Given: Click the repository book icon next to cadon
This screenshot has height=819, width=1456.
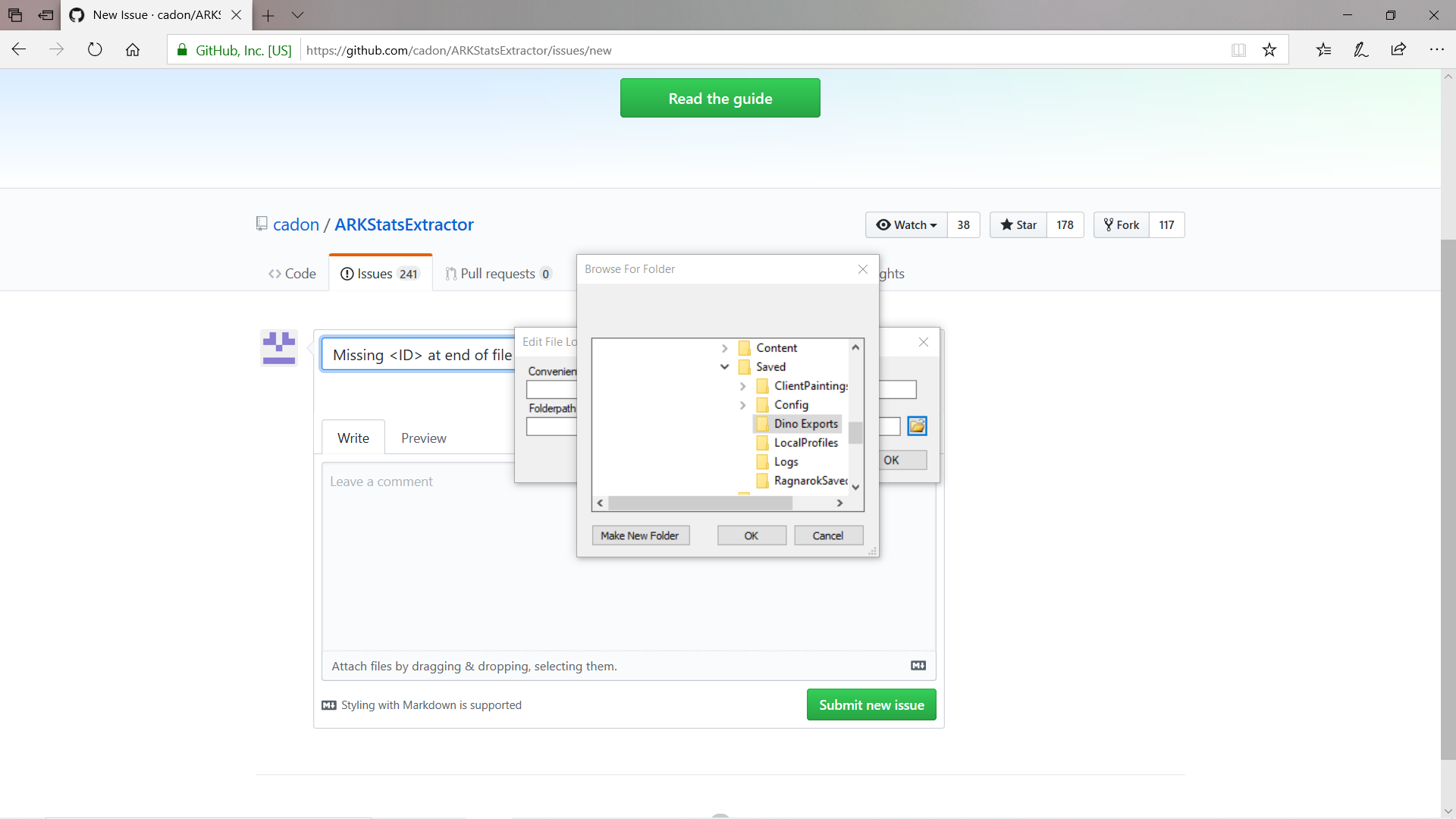Looking at the screenshot, I should click(261, 223).
